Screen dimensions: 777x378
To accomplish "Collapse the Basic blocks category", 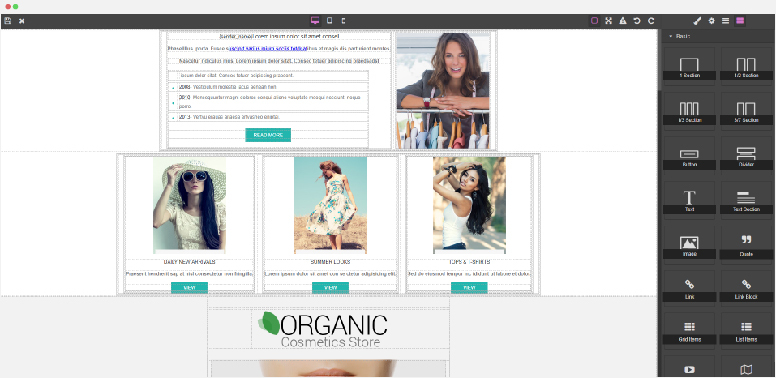I will pos(681,36).
